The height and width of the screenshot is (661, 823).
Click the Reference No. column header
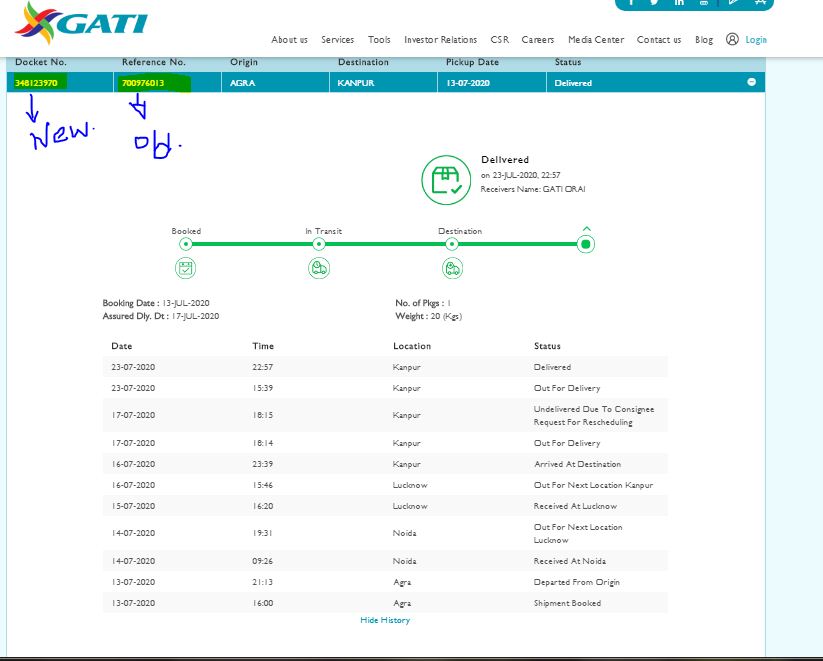click(x=154, y=62)
